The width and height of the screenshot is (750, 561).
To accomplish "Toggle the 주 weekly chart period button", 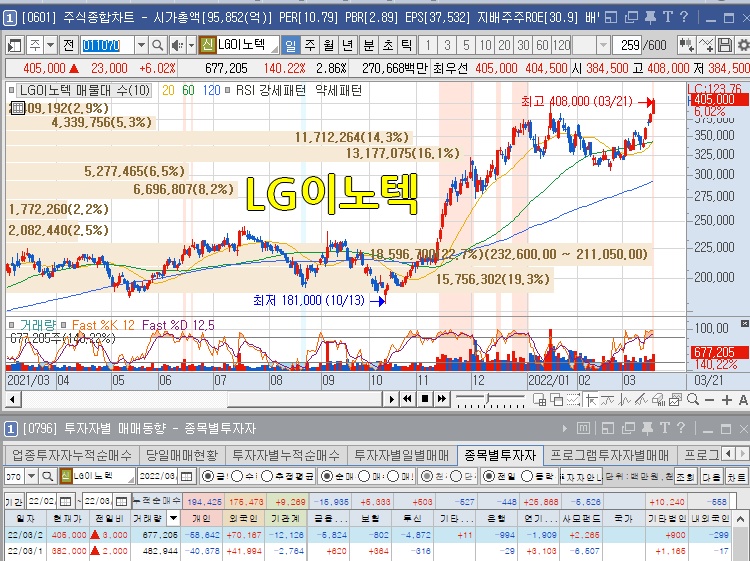I will [x=309, y=46].
